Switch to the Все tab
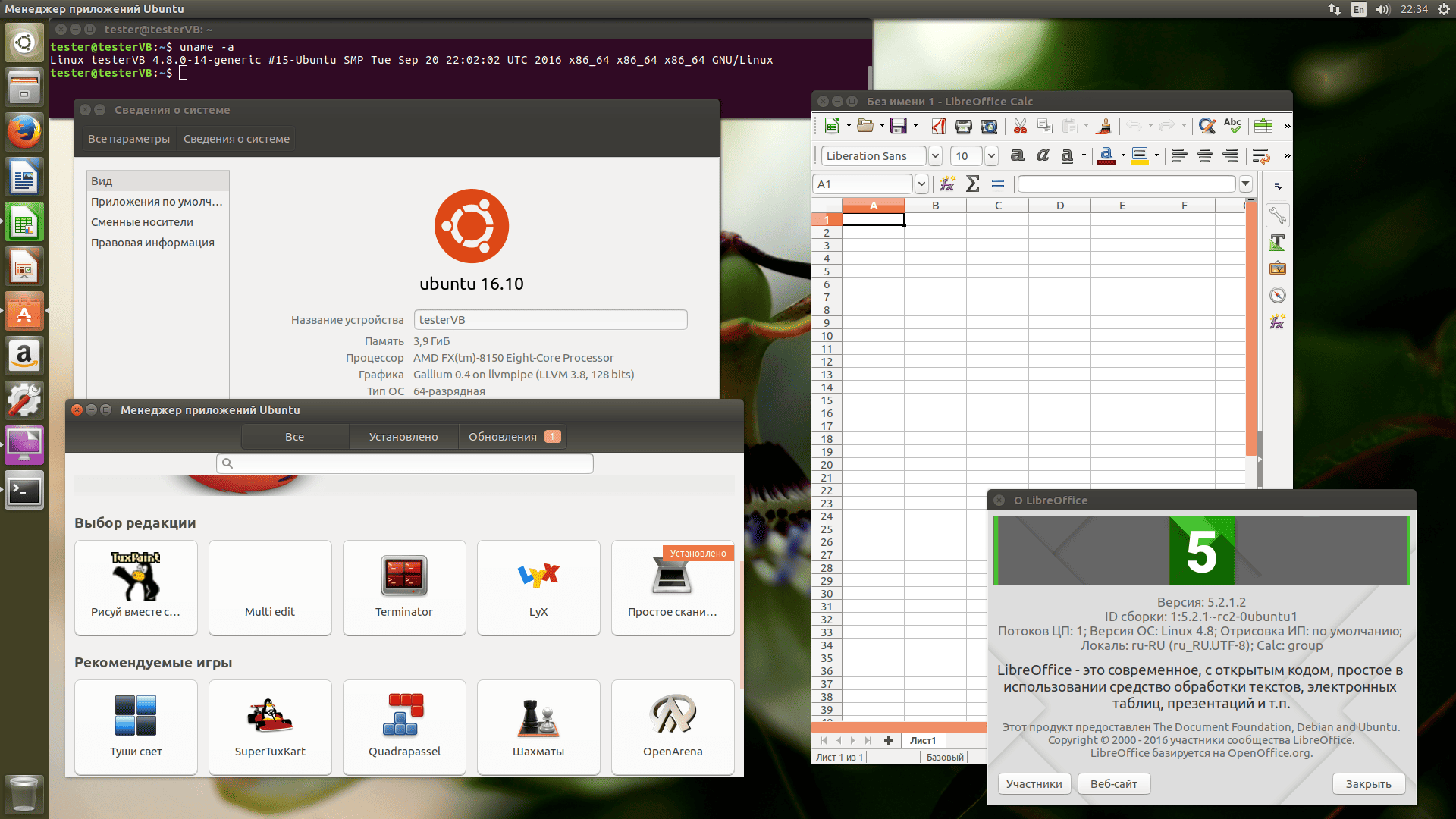 [295, 437]
